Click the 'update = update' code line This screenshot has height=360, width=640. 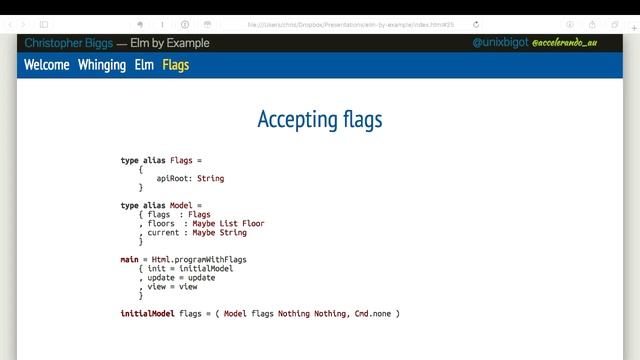point(177,278)
